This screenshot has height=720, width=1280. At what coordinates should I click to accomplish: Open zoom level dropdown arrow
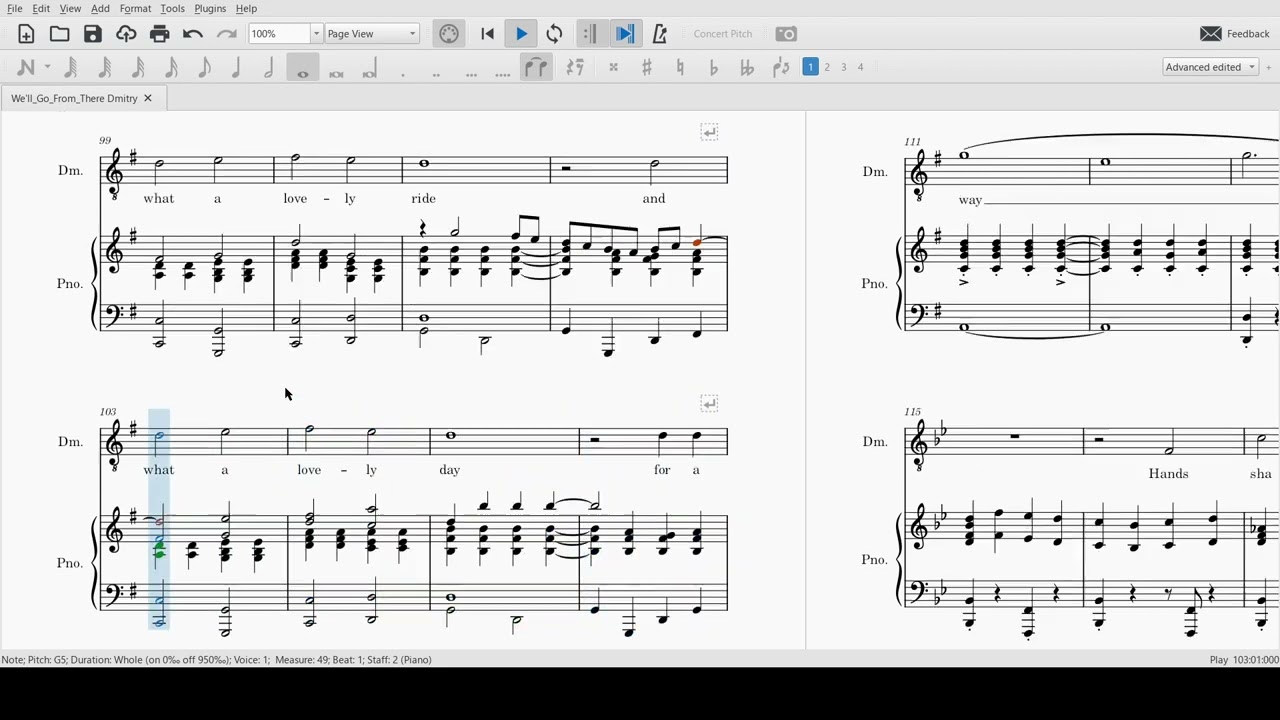pyautogui.click(x=316, y=34)
